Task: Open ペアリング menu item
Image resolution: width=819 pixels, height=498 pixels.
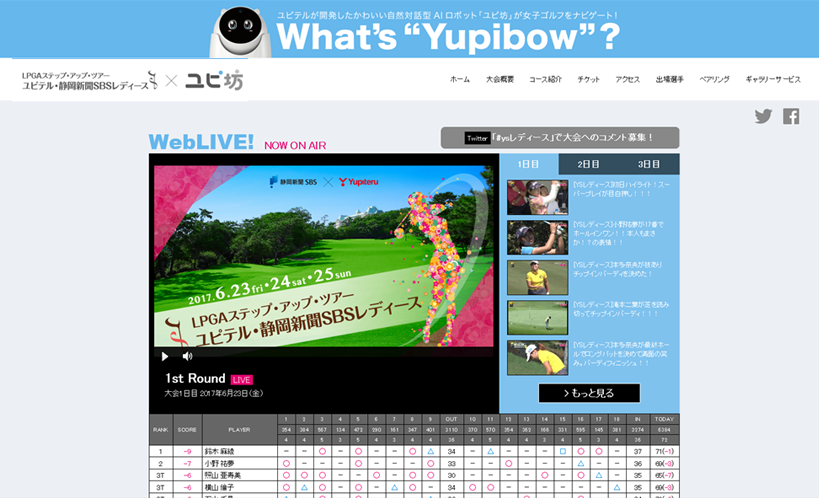Action: coord(714,79)
